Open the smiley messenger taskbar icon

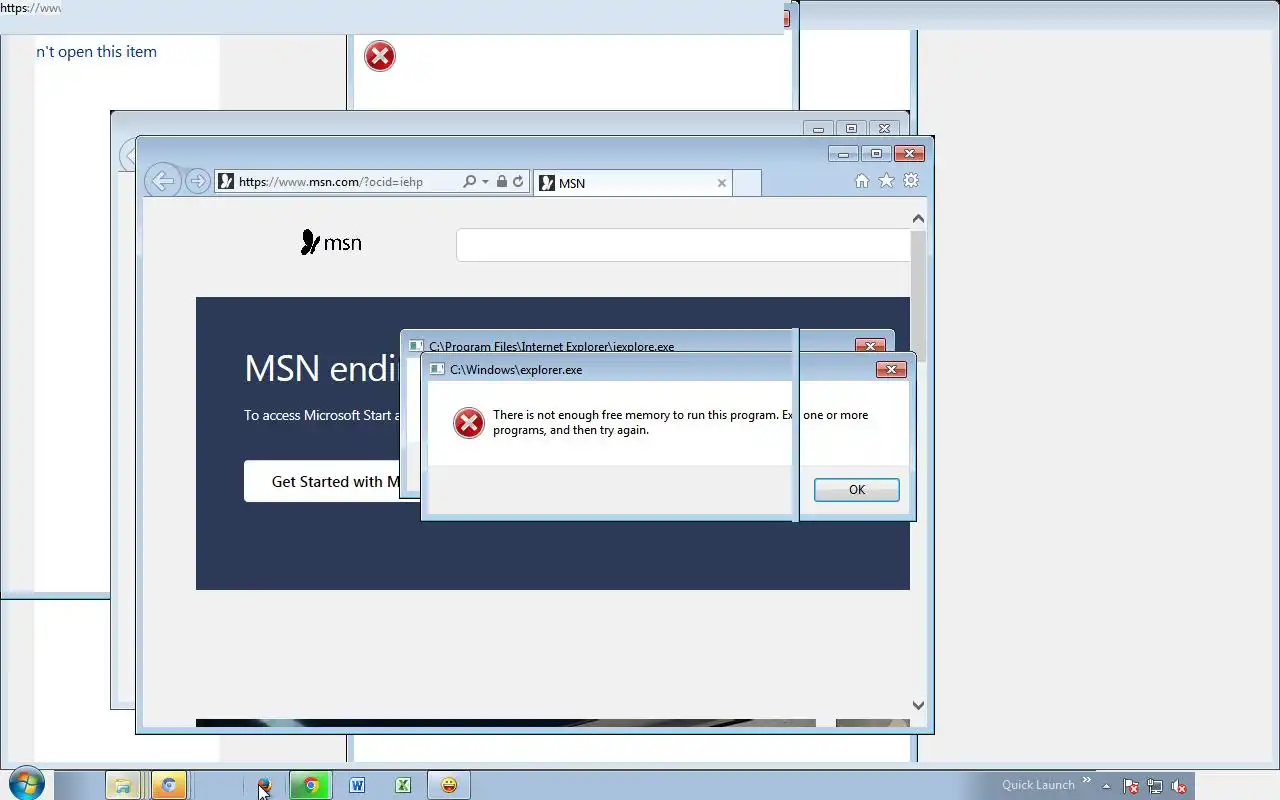click(x=449, y=786)
